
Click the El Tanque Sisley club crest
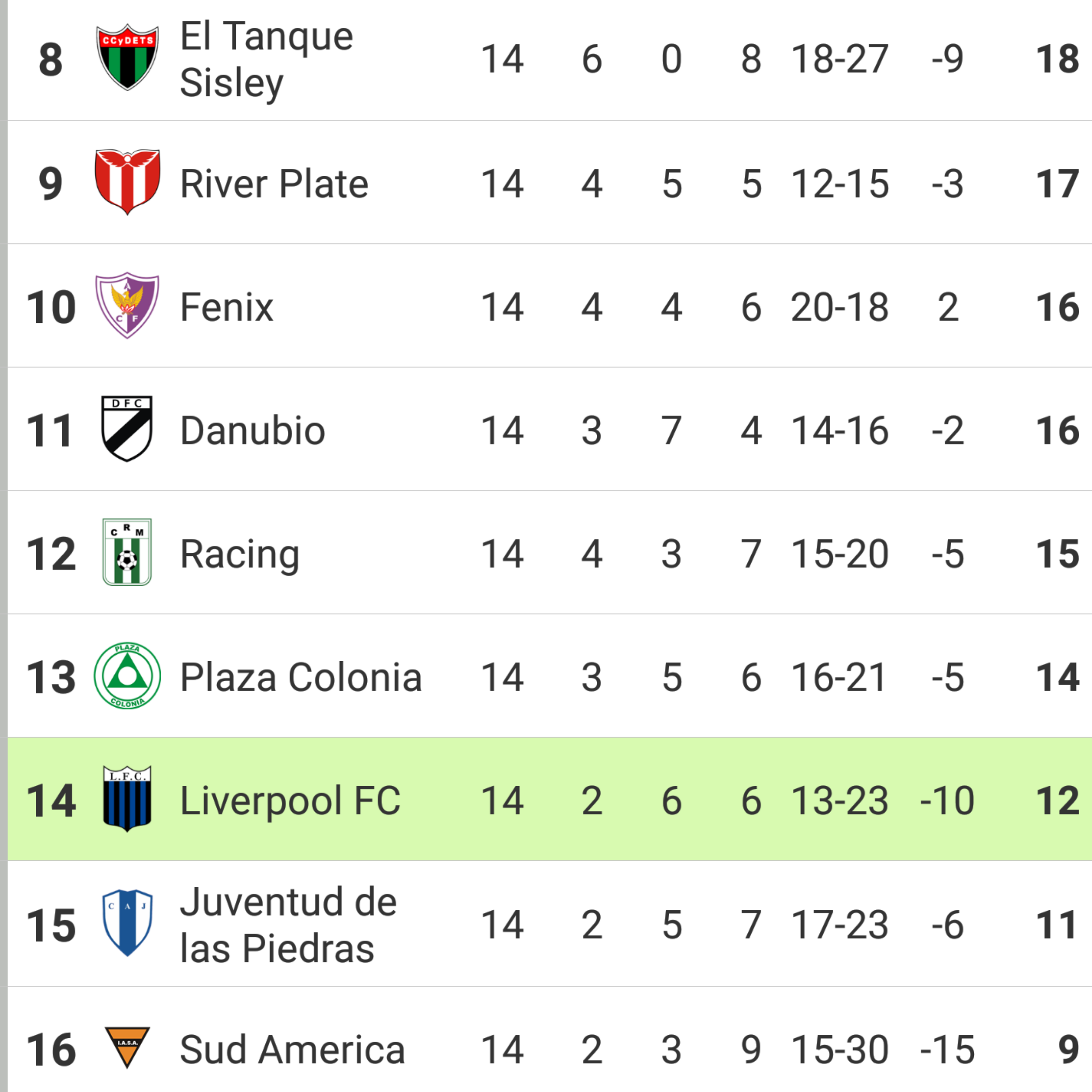(x=127, y=57)
